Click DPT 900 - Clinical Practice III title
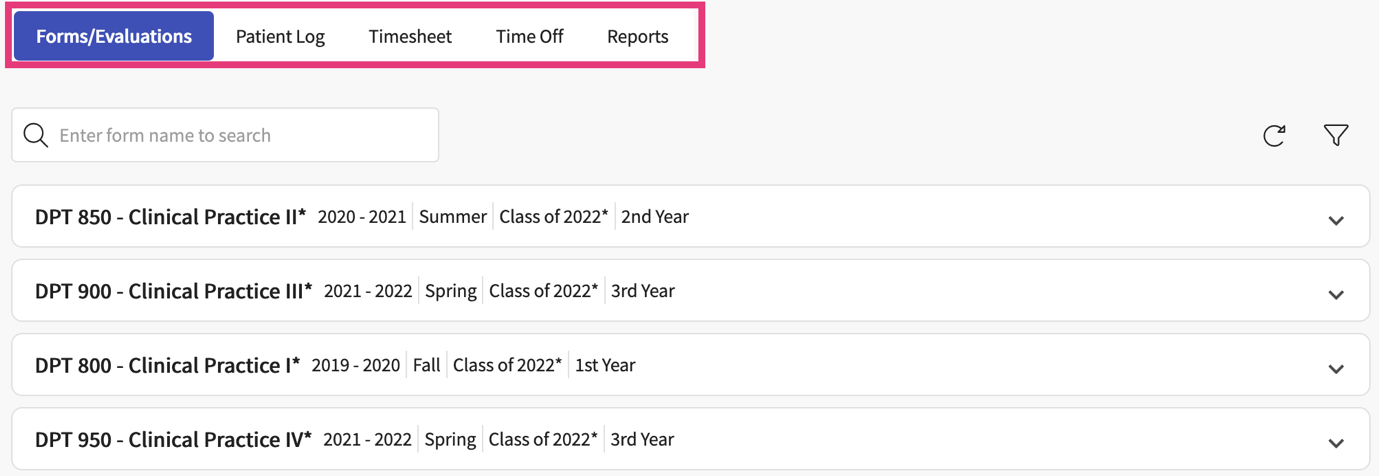Image resolution: width=1379 pixels, height=476 pixels. 174,291
